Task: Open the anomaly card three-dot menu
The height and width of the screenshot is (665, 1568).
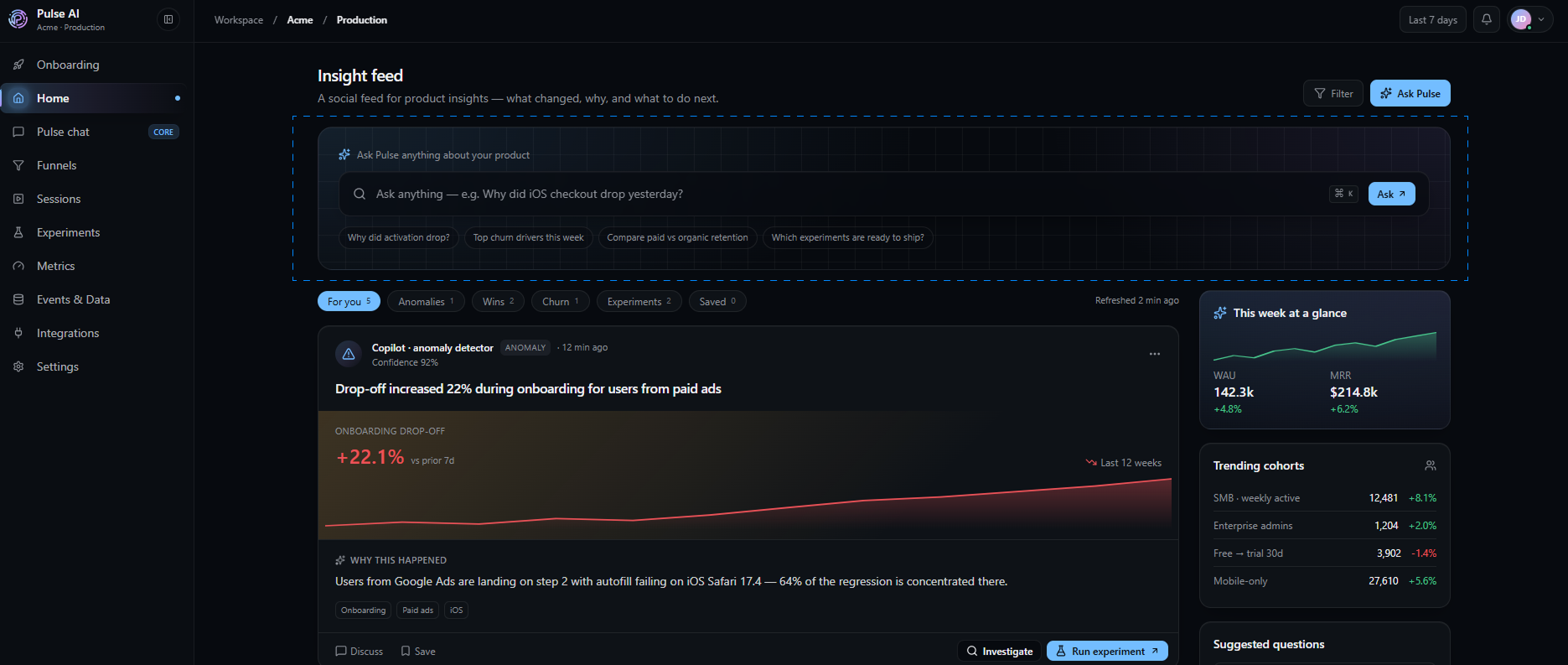Action: click(1155, 354)
